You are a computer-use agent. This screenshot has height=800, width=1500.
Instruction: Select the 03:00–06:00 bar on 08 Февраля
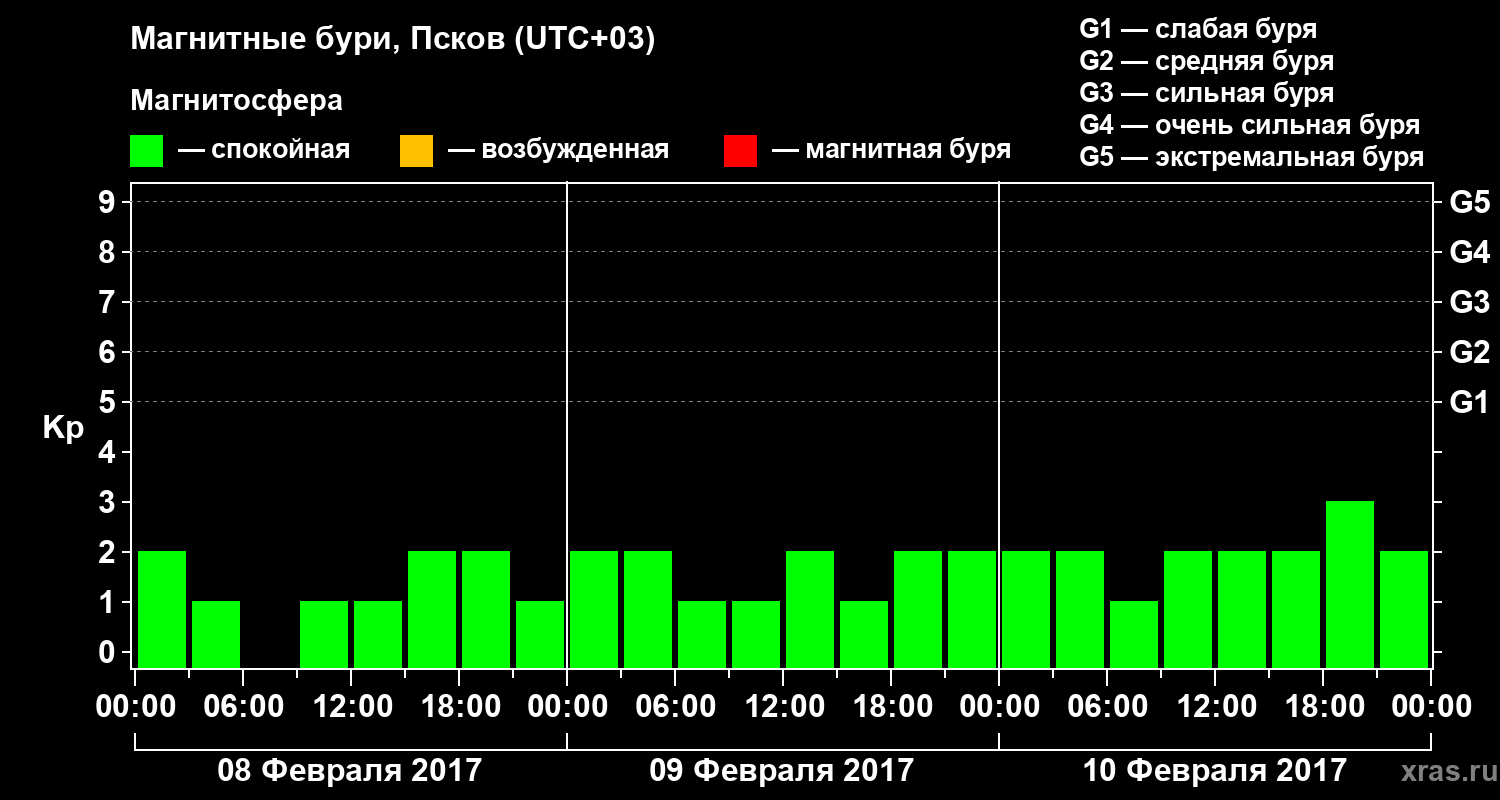pos(216,634)
